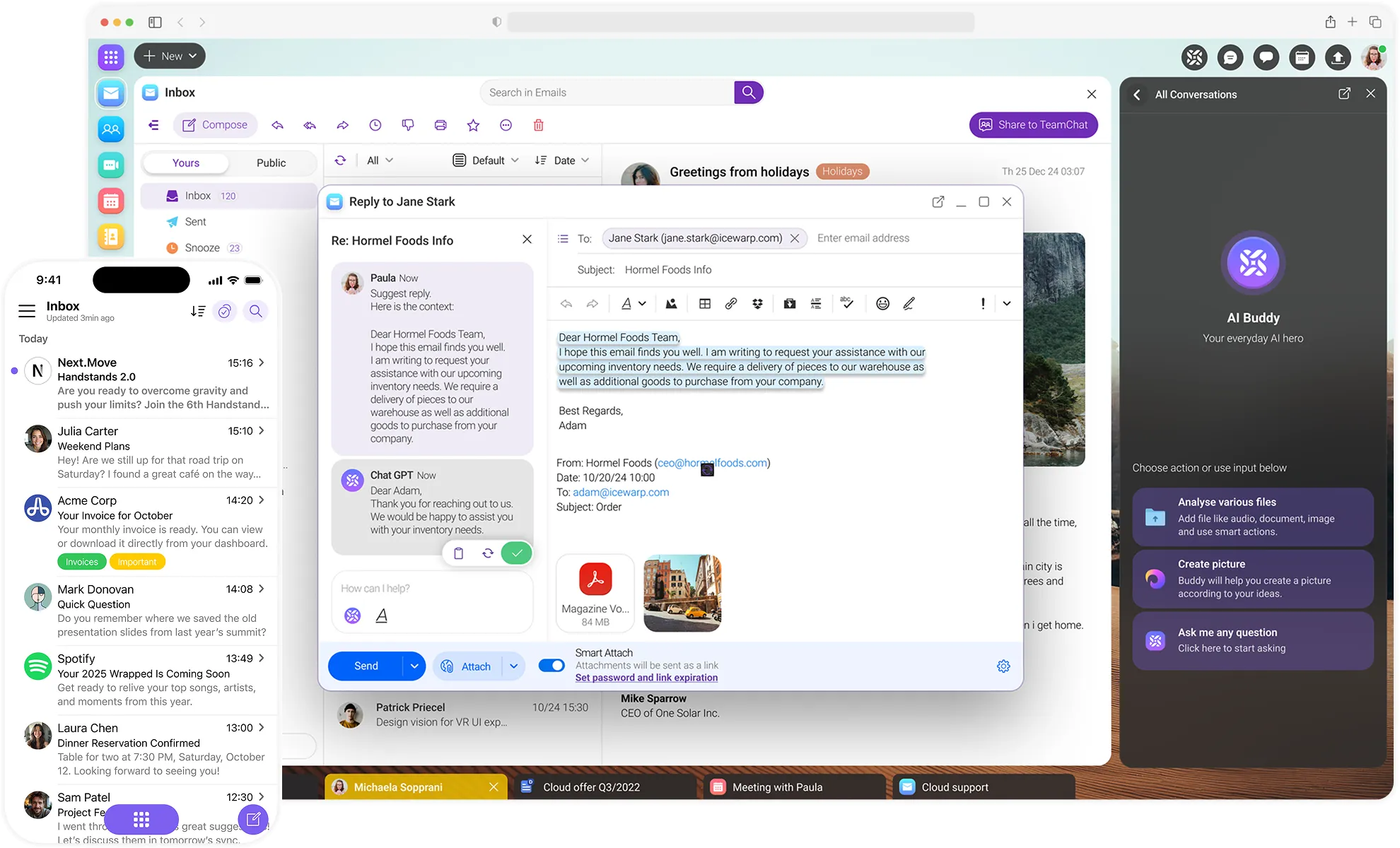This screenshot has height=848, width=1400.
Task: Open the emoji picker in reply toolbar
Action: (882, 304)
